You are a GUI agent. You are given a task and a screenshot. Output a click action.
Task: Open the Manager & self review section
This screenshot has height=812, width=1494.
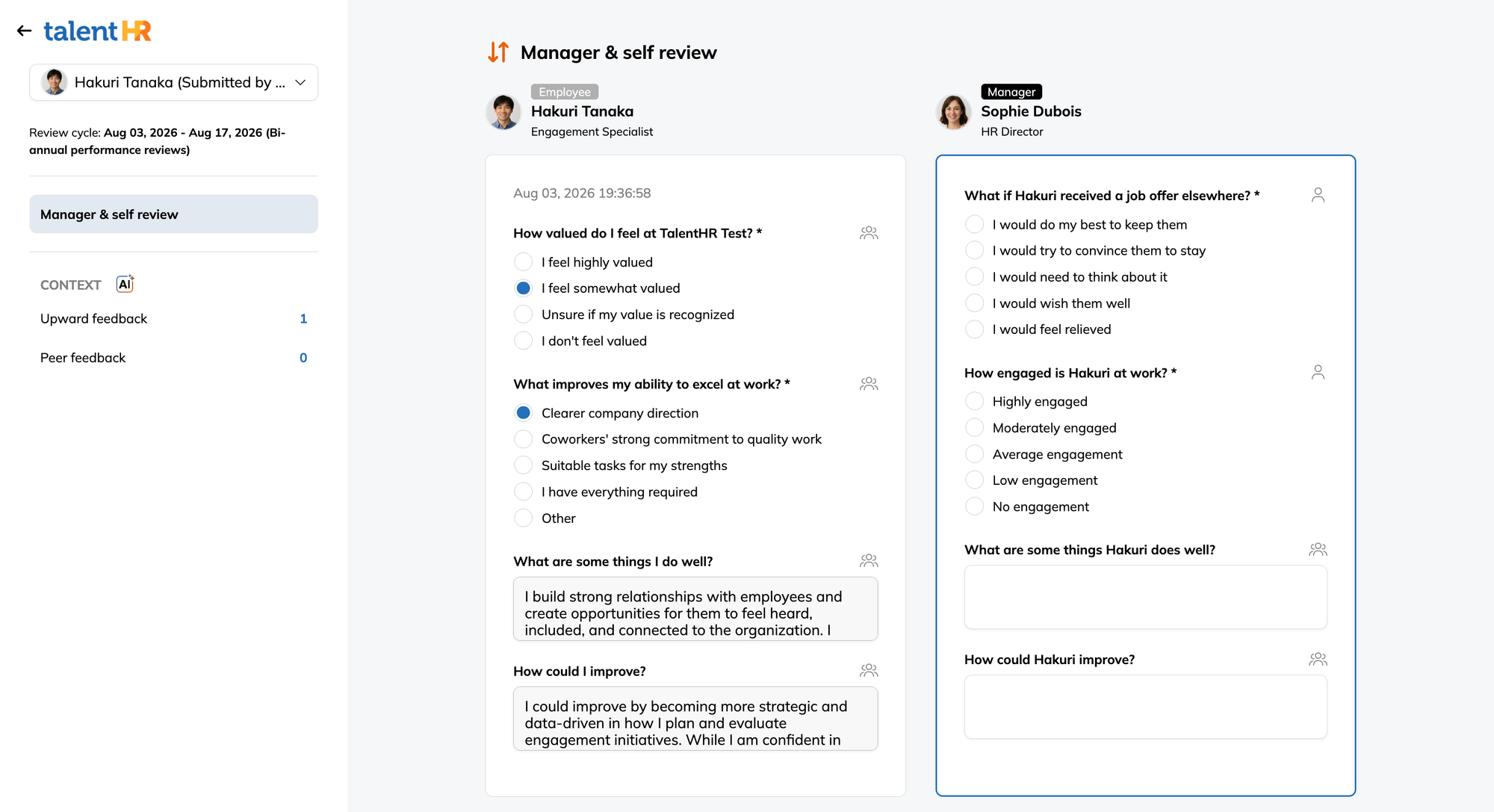coord(173,214)
